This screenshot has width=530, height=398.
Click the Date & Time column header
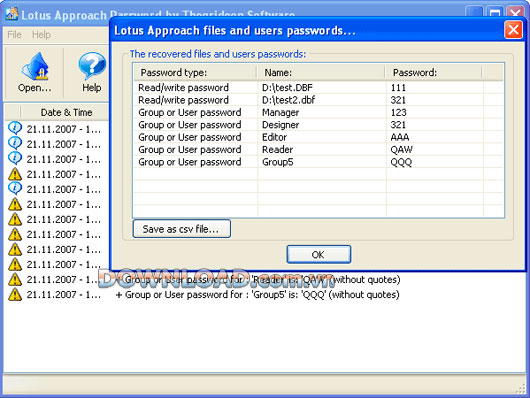(x=66, y=112)
